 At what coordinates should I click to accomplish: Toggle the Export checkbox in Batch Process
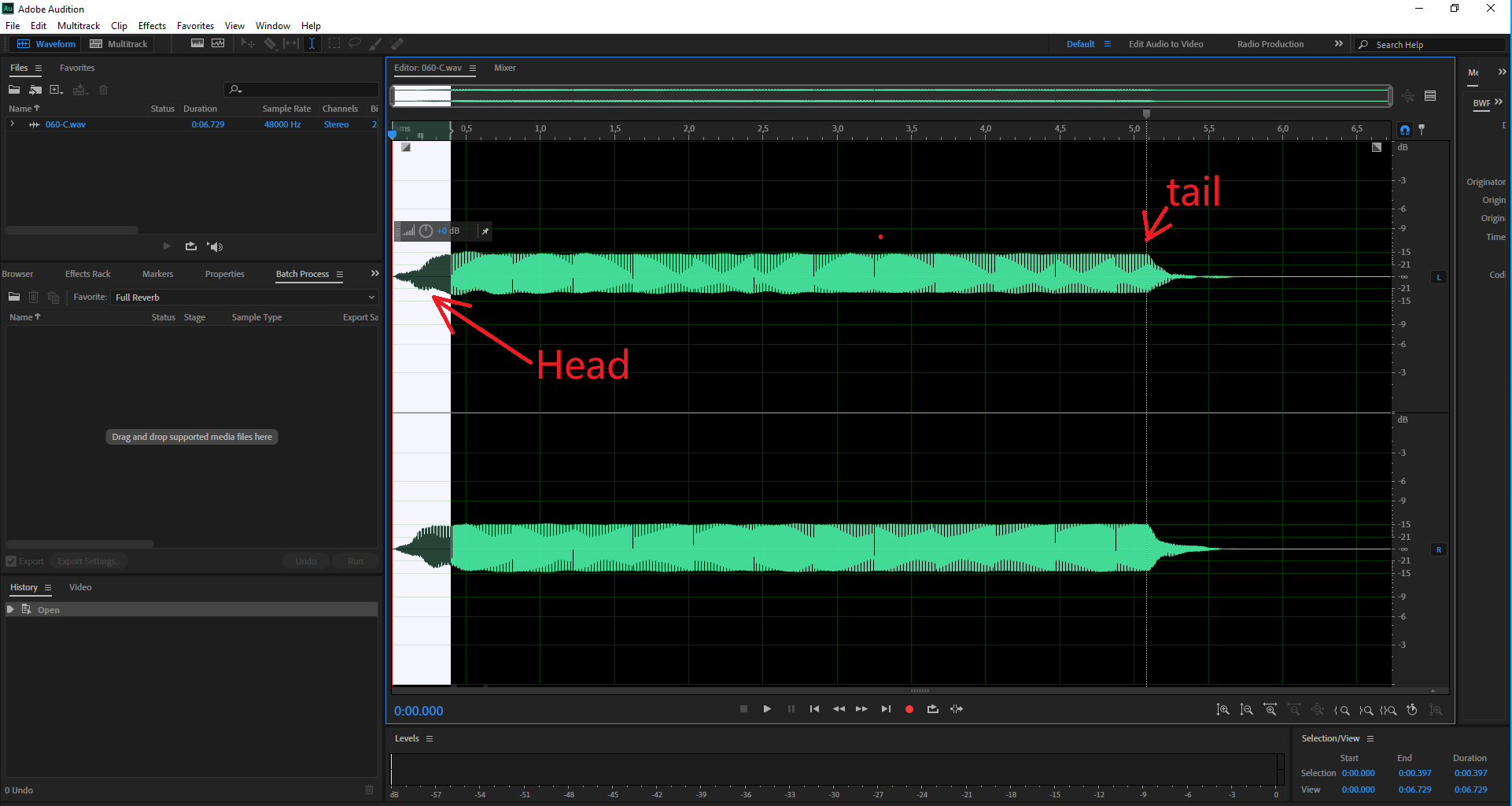point(11,561)
